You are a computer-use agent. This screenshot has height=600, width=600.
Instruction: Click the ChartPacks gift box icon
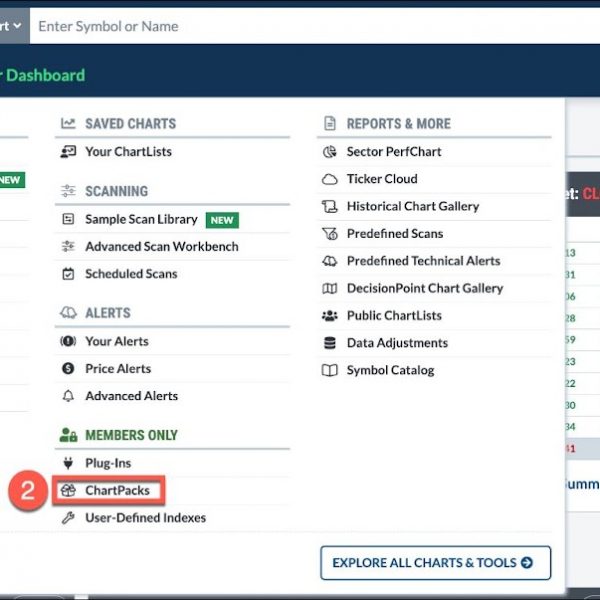coord(68,490)
